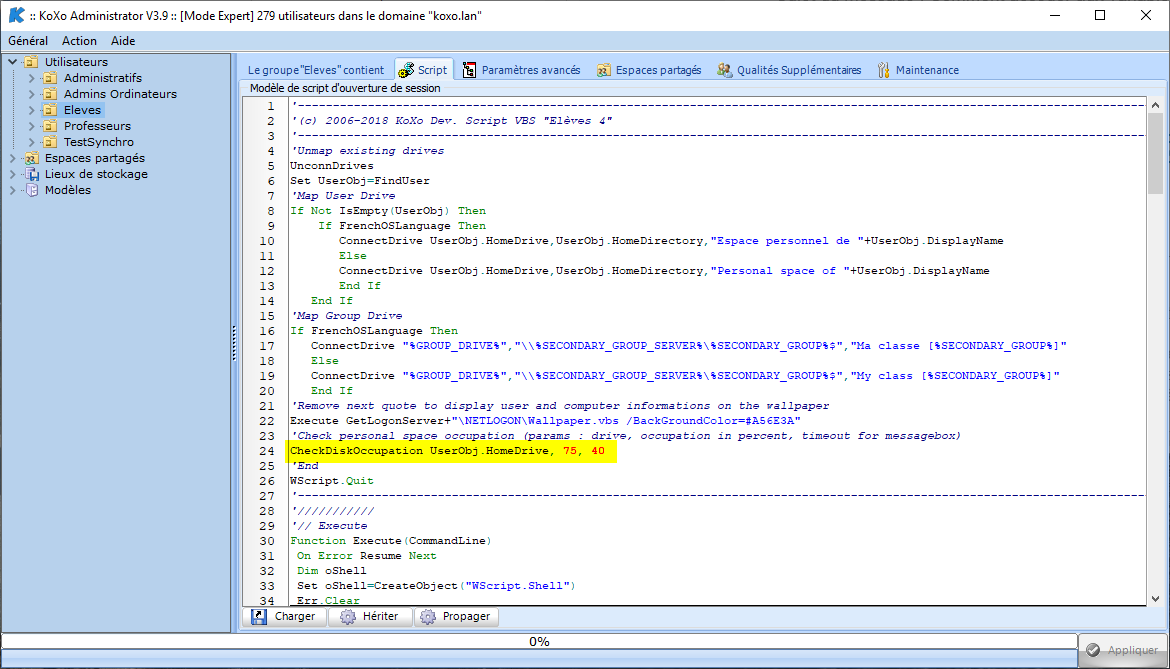The height and width of the screenshot is (669, 1170).
Task: Click the Eleves folder icon
Action: point(50,110)
